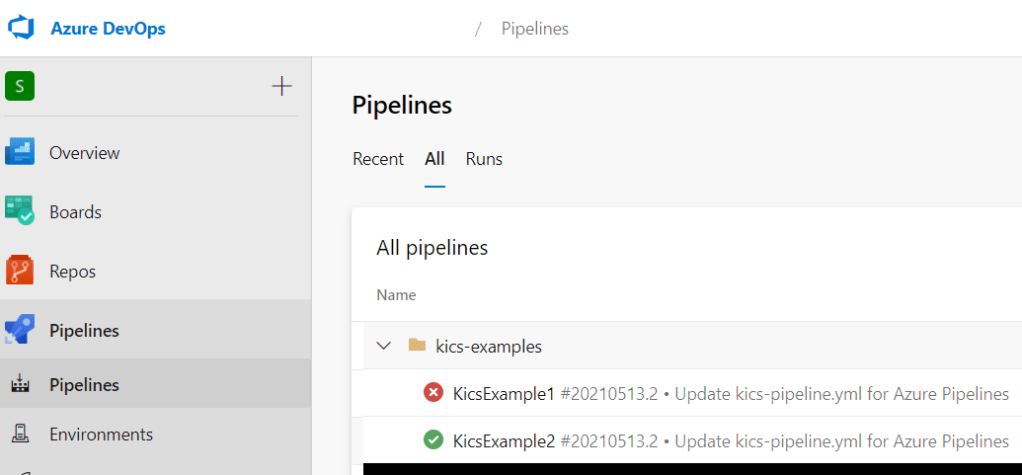Switch to the Recent tab

[378, 159]
